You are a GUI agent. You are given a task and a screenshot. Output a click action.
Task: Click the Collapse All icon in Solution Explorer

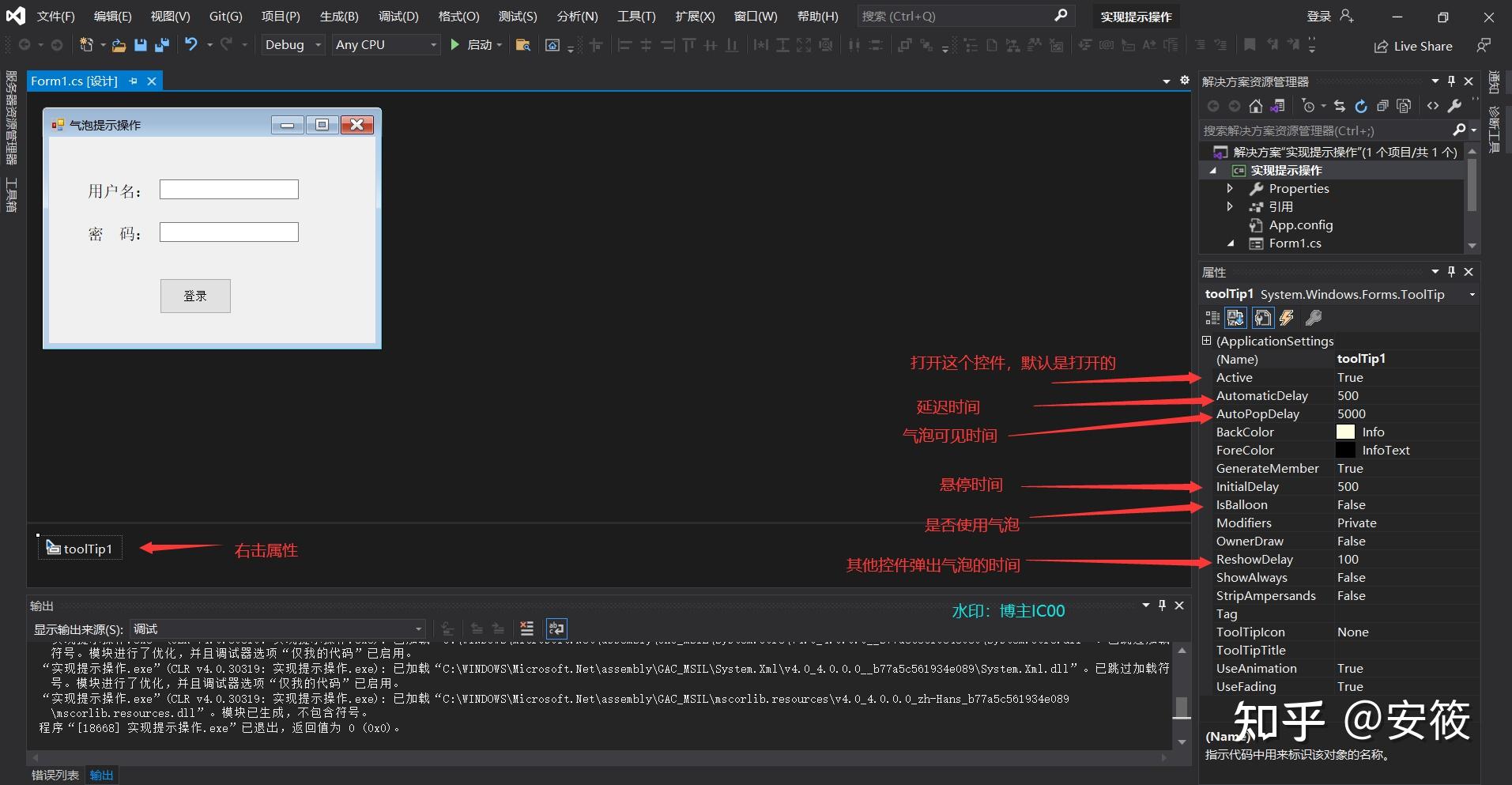(1382, 106)
